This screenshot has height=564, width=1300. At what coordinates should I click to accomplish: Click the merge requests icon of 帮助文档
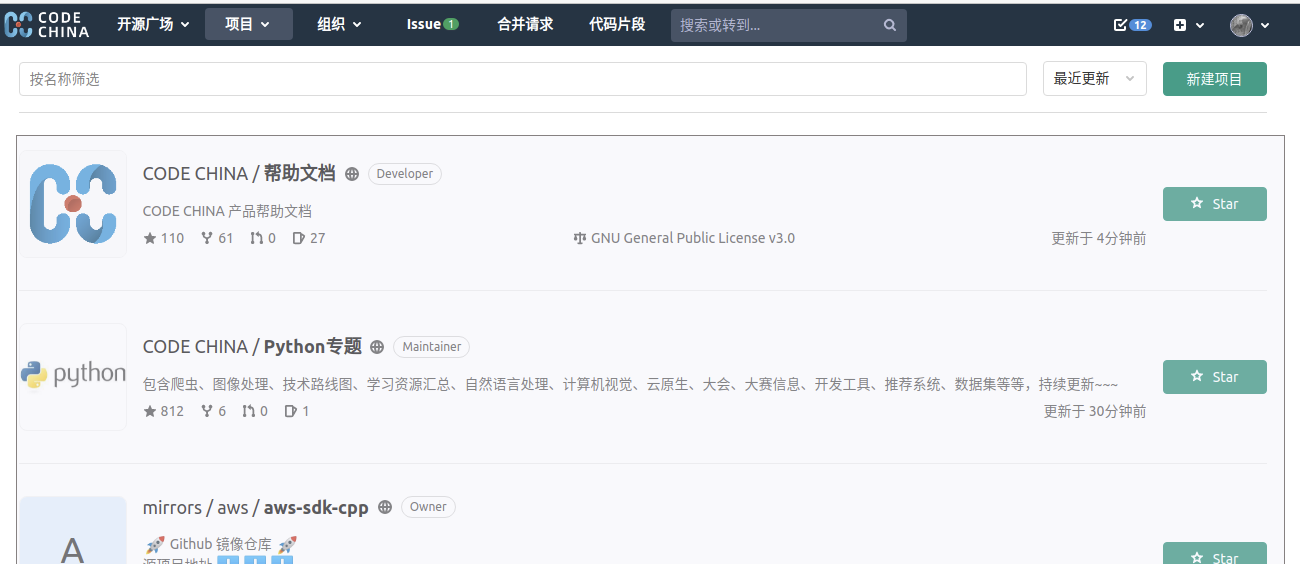click(257, 238)
